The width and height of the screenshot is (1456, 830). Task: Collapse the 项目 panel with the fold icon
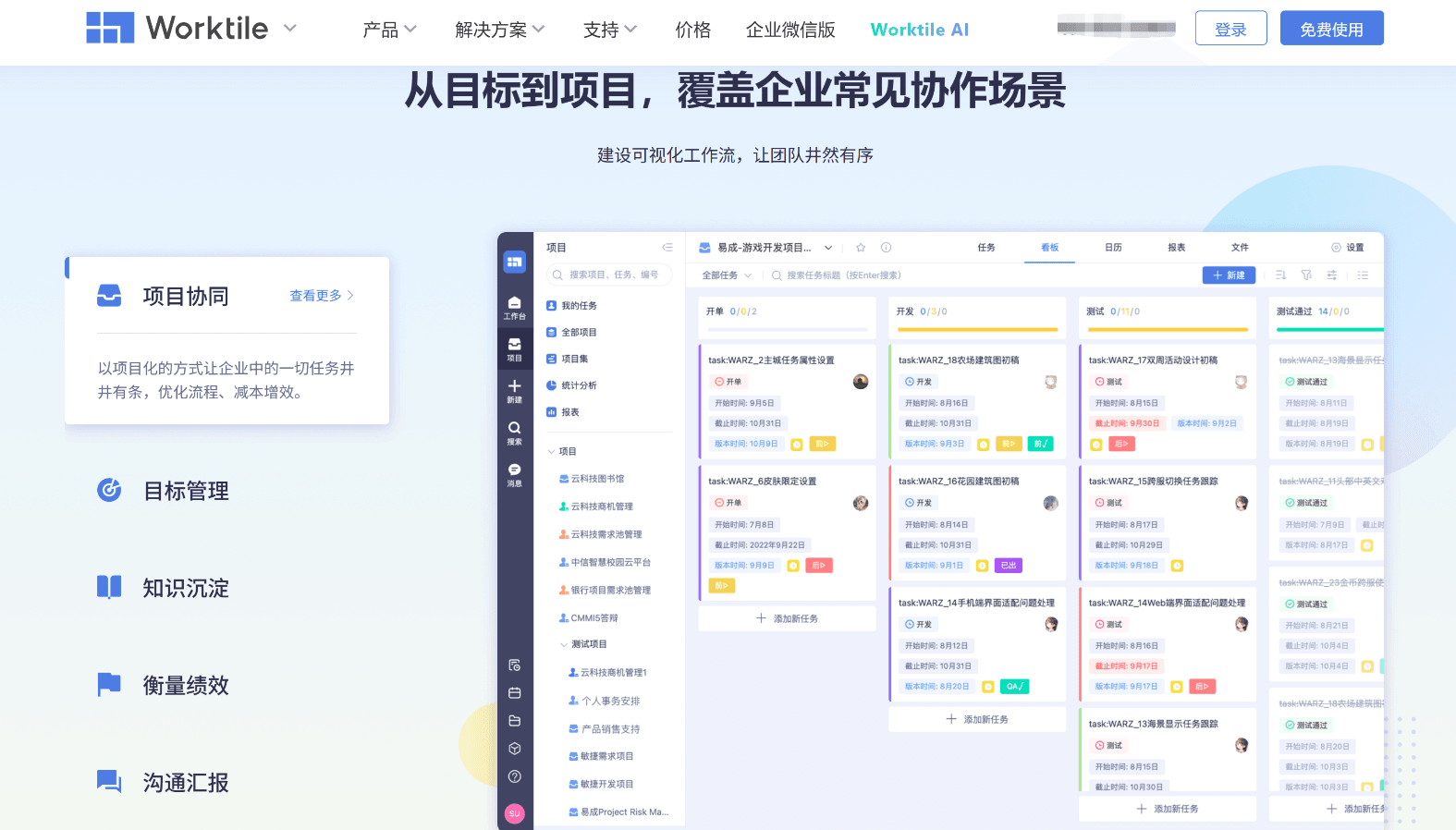(x=667, y=248)
